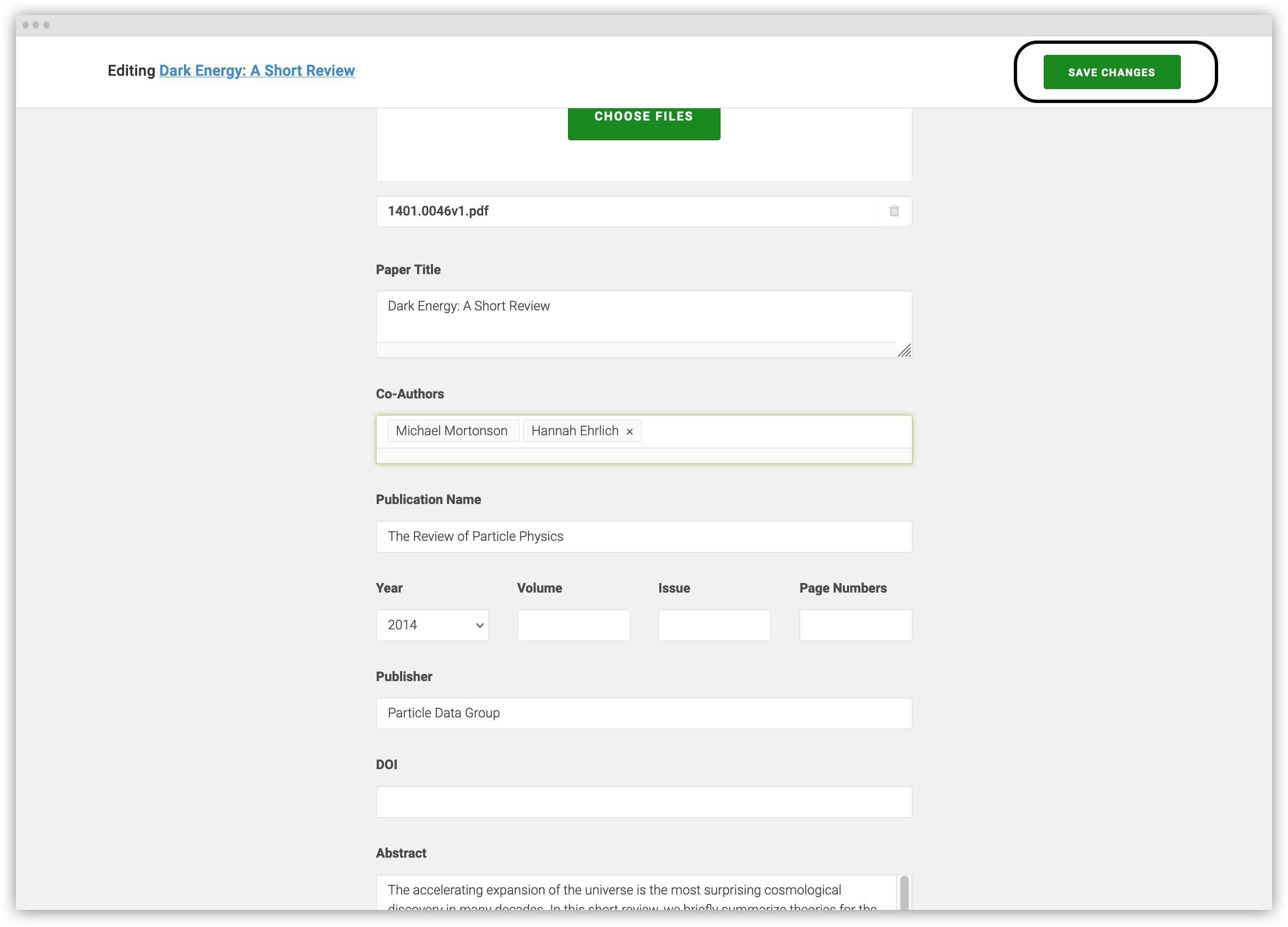
Task: Click the Publication Name label
Action: (x=428, y=499)
